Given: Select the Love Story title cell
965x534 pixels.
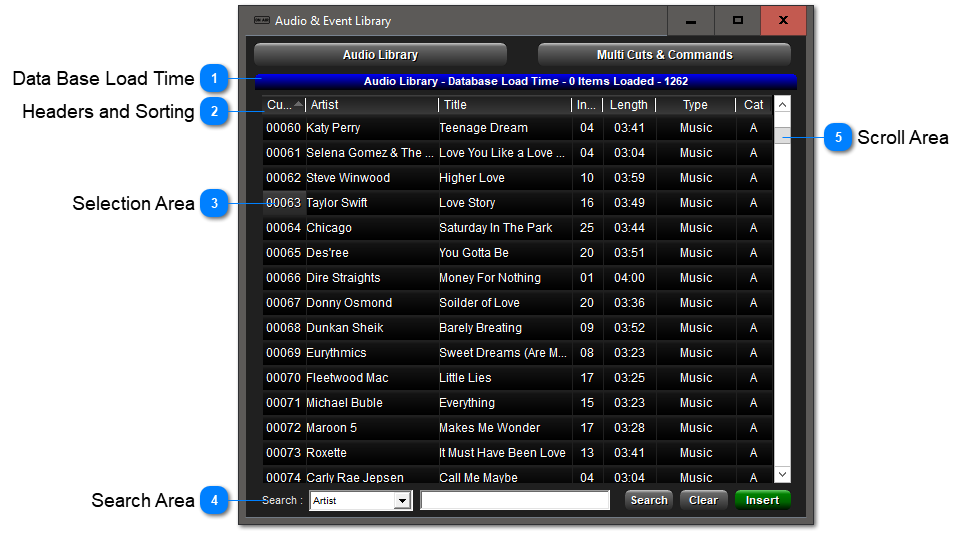Looking at the screenshot, I should click(505, 203).
